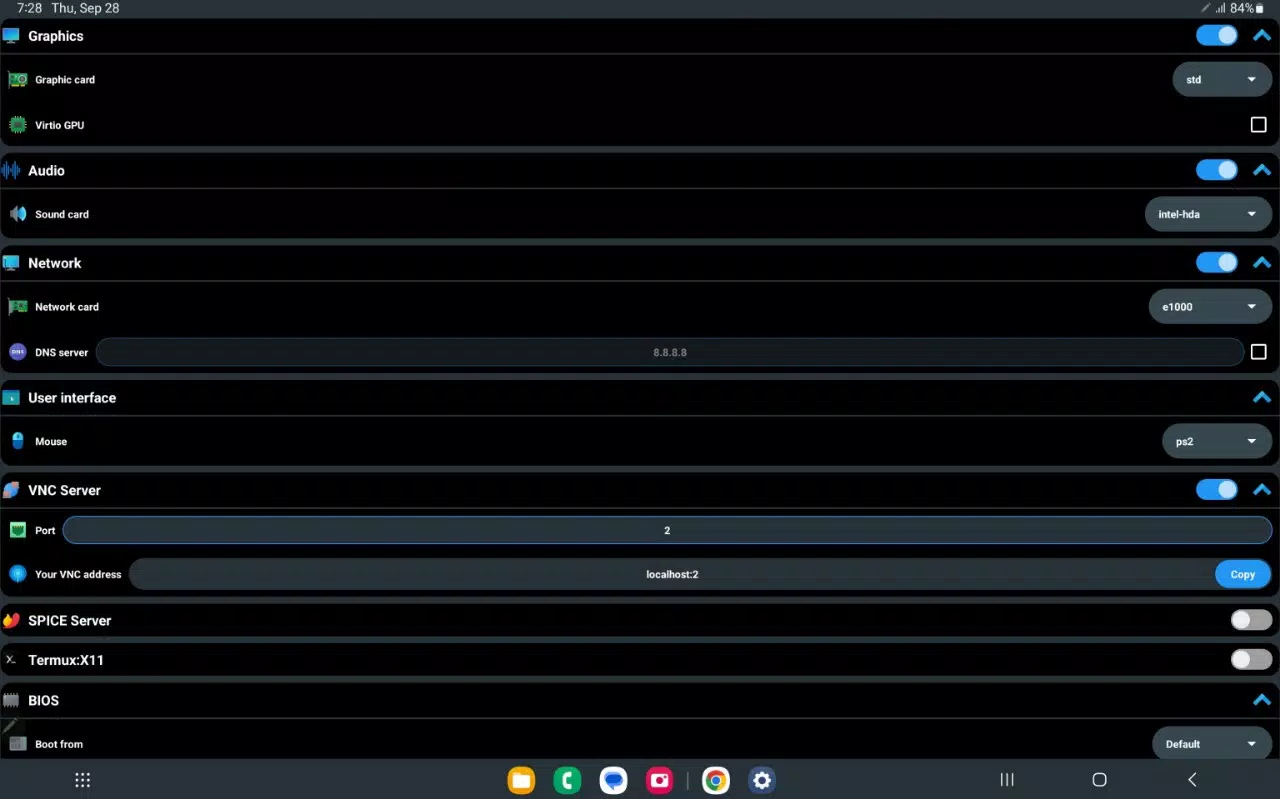
Task: Open the Network card e1000 dropdown
Action: click(x=1210, y=307)
